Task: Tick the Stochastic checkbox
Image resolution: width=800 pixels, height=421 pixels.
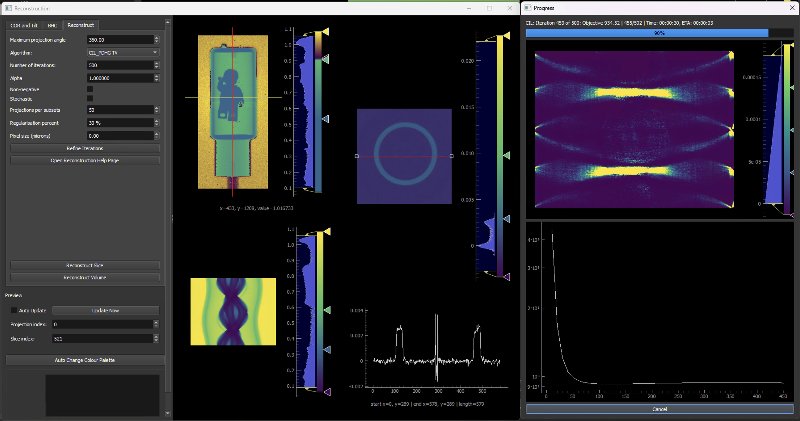Action: pyautogui.click(x=90, y=98)
